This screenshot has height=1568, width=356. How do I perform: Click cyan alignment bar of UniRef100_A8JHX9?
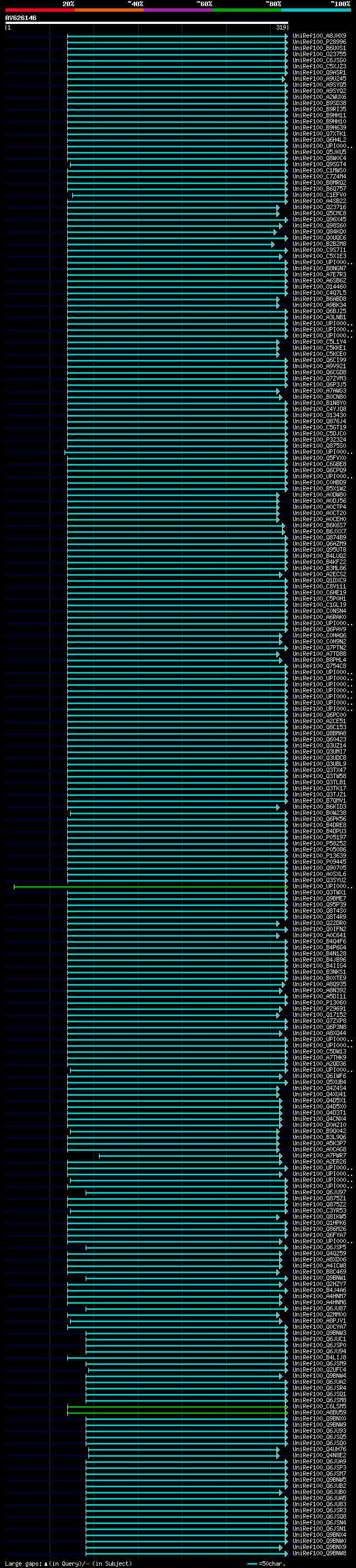tap(177, 36)
